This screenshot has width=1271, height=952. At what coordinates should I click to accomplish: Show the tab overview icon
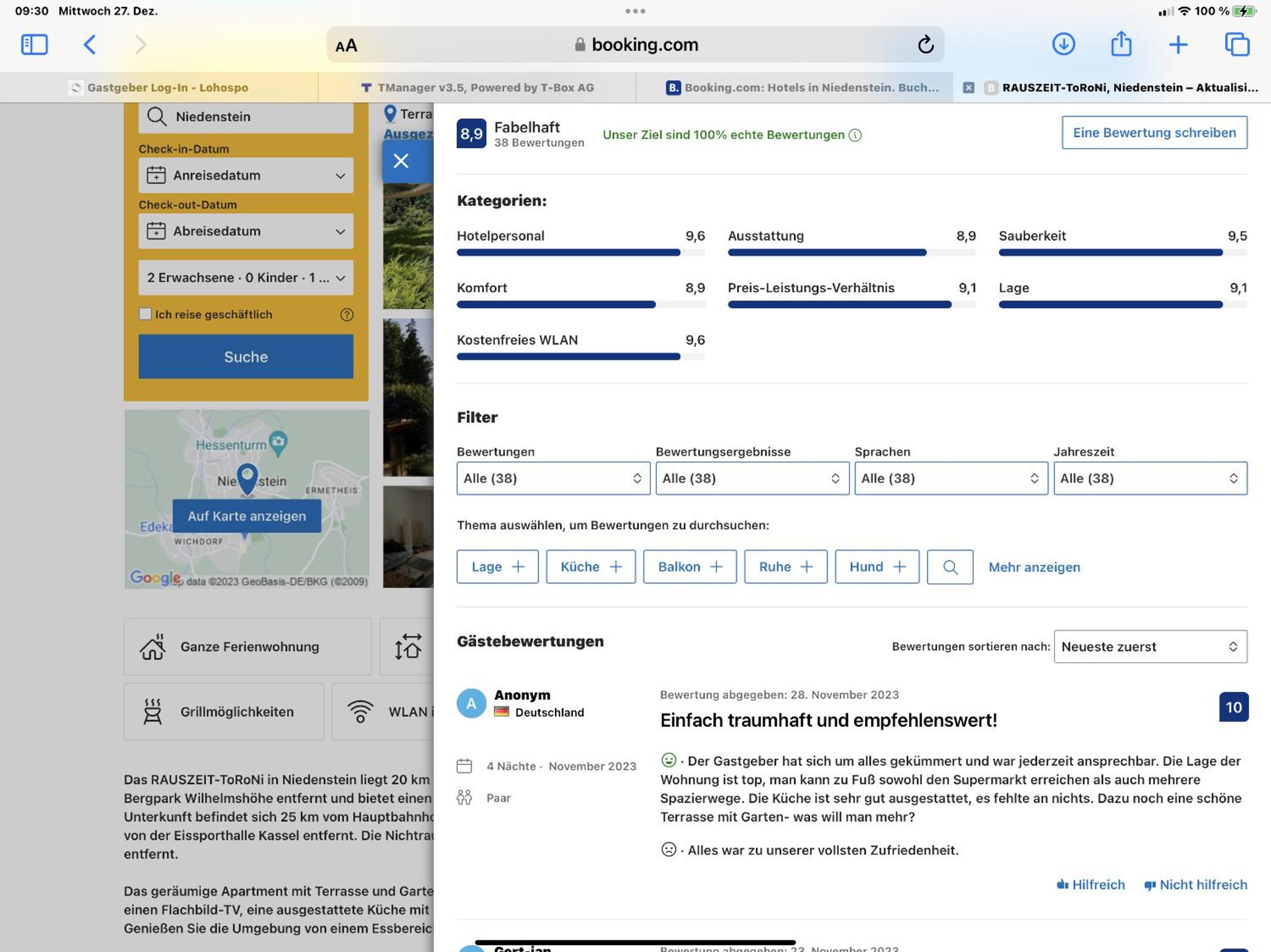[x=1237, y=44]
